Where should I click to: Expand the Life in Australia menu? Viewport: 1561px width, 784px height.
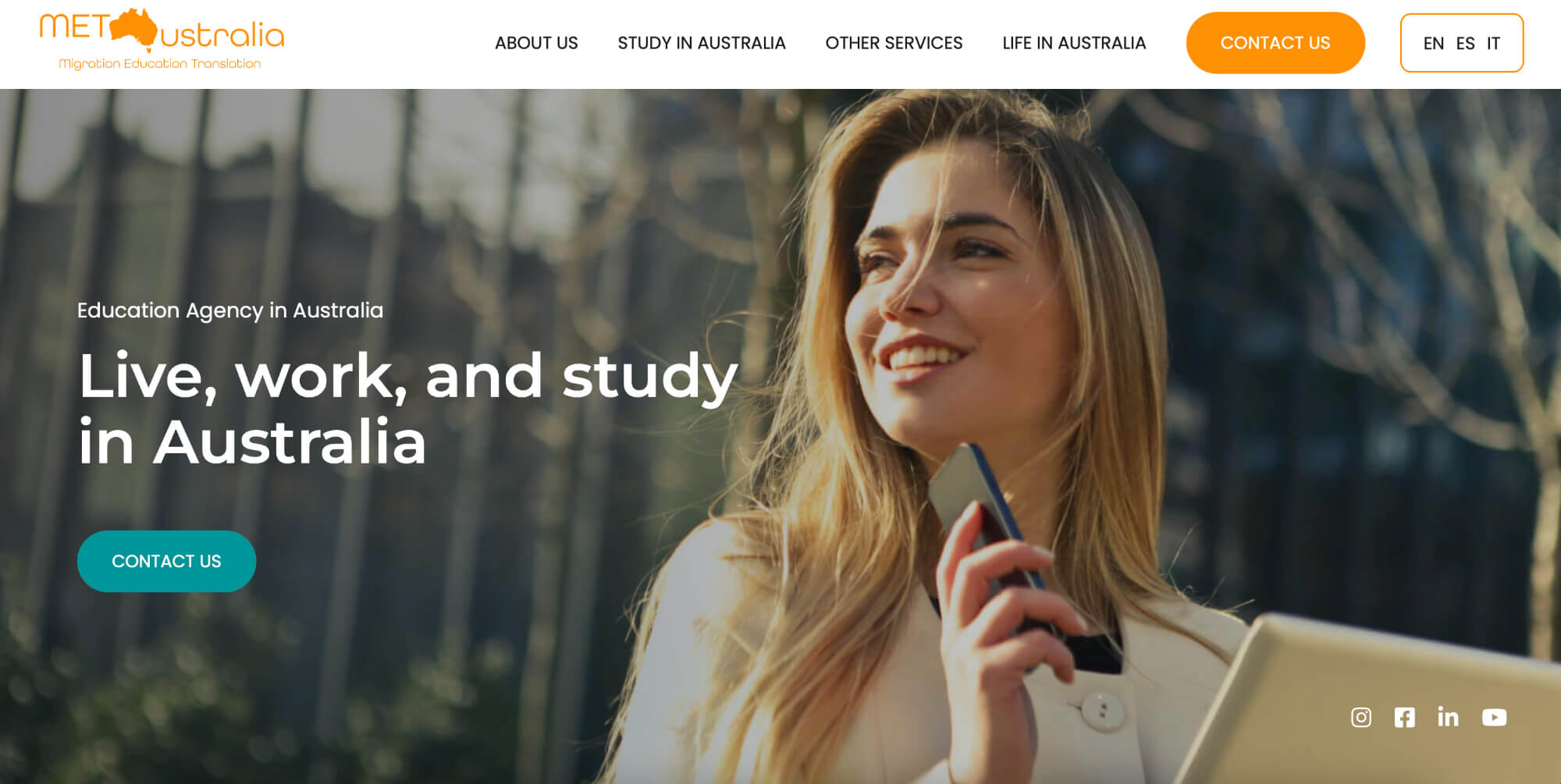pos(1074,43)
